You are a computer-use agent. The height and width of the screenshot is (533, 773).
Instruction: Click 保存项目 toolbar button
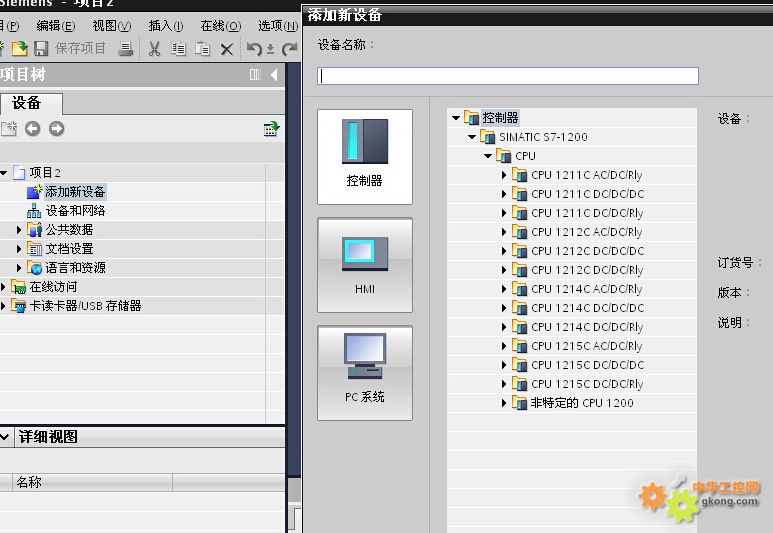point(80,48)
